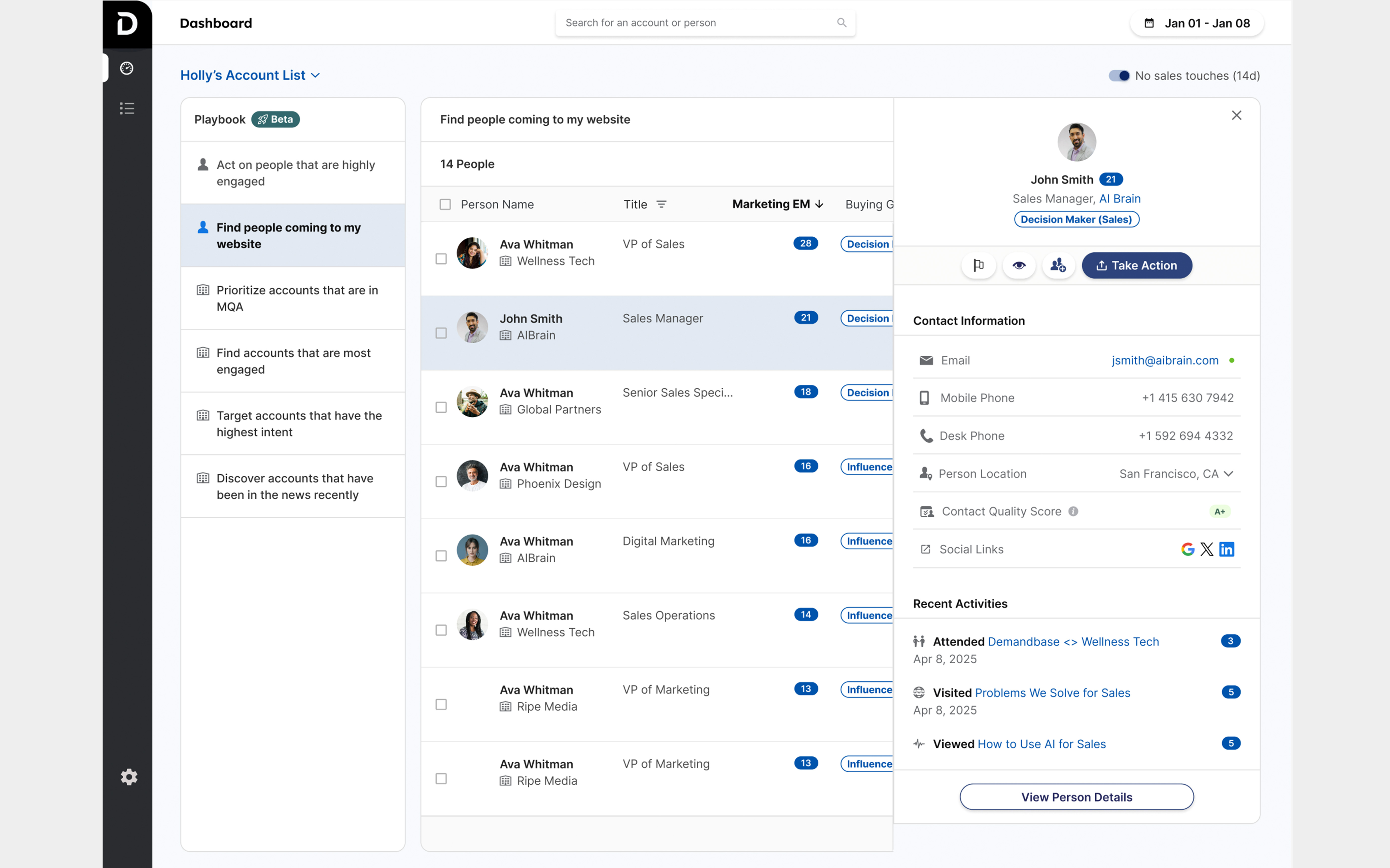Open the list view icon in the left sidebar
This screenshot has width=1390, height=868.
[x=127, y=109]
